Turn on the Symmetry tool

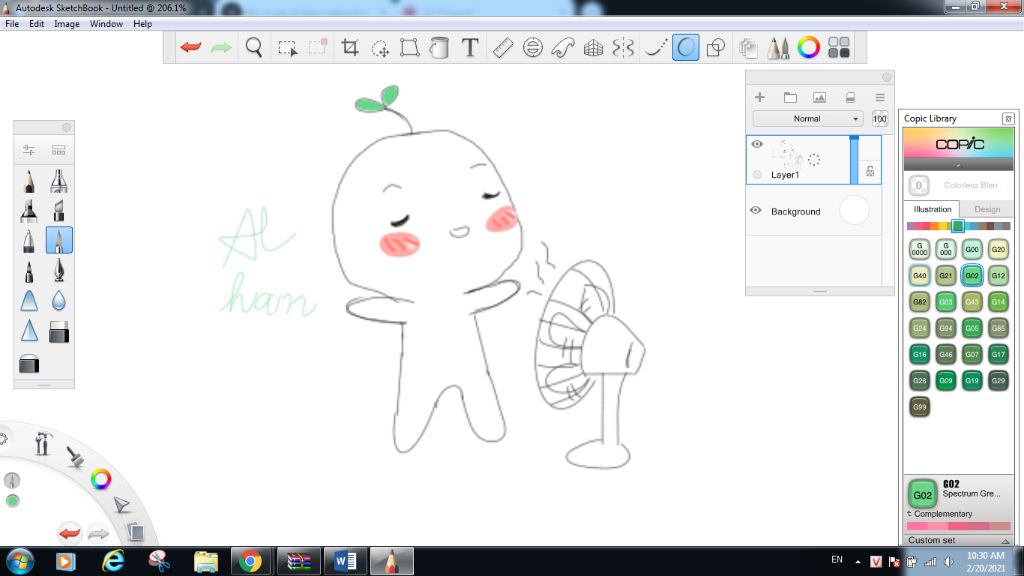click(623, 47)
